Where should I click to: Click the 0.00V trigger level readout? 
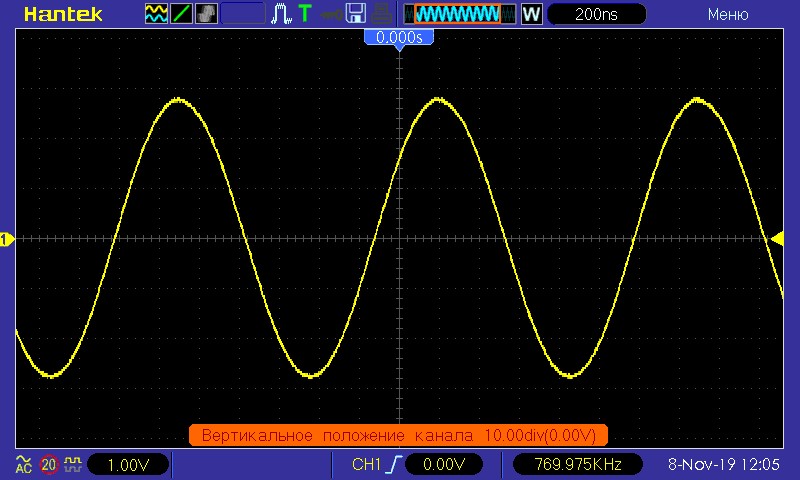(x=444, y=464)
